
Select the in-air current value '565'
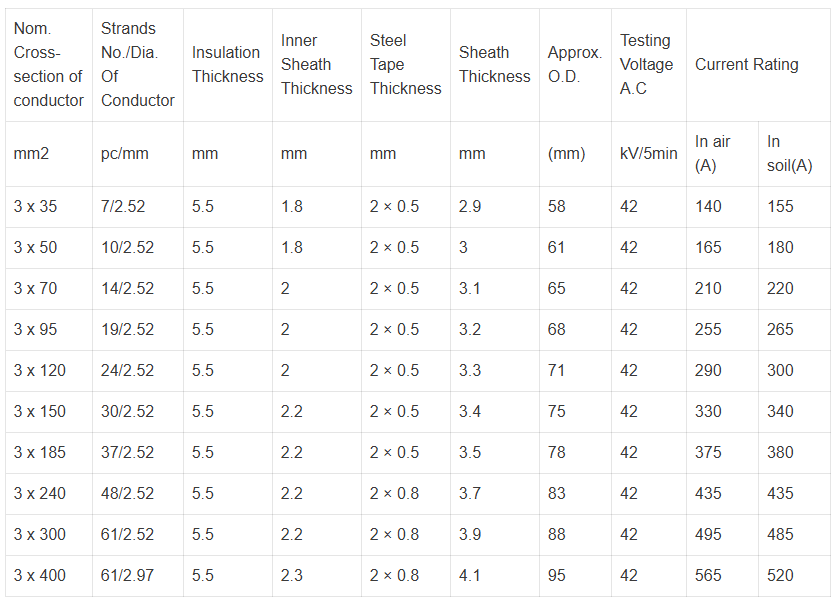(708, 575)
